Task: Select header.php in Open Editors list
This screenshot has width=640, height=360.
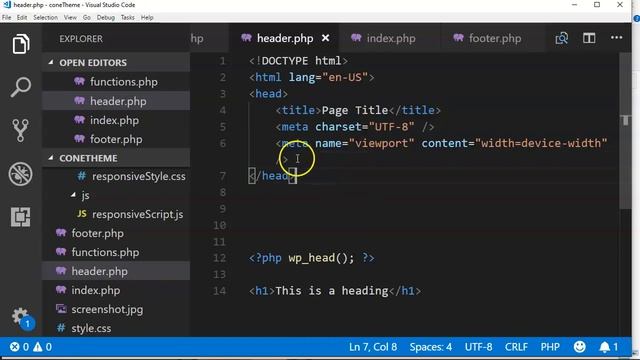Action: 116,101
